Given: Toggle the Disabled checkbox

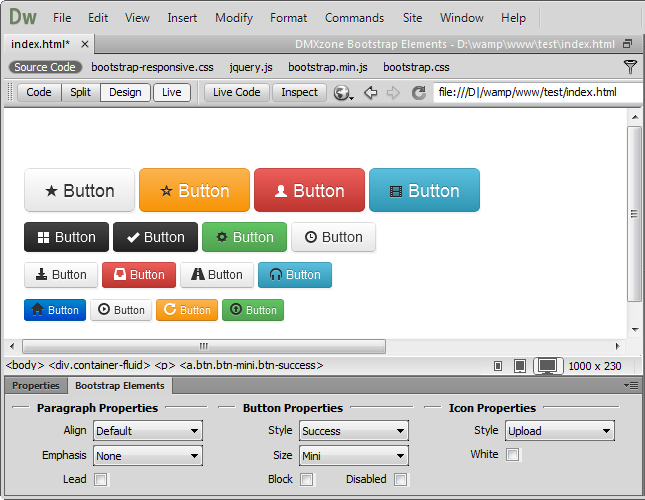Looking at the screenshot, I should point(400,479).
